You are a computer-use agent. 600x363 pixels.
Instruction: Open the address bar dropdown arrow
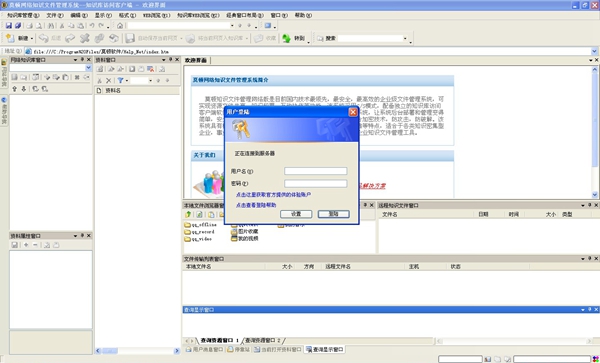[594, 51]
